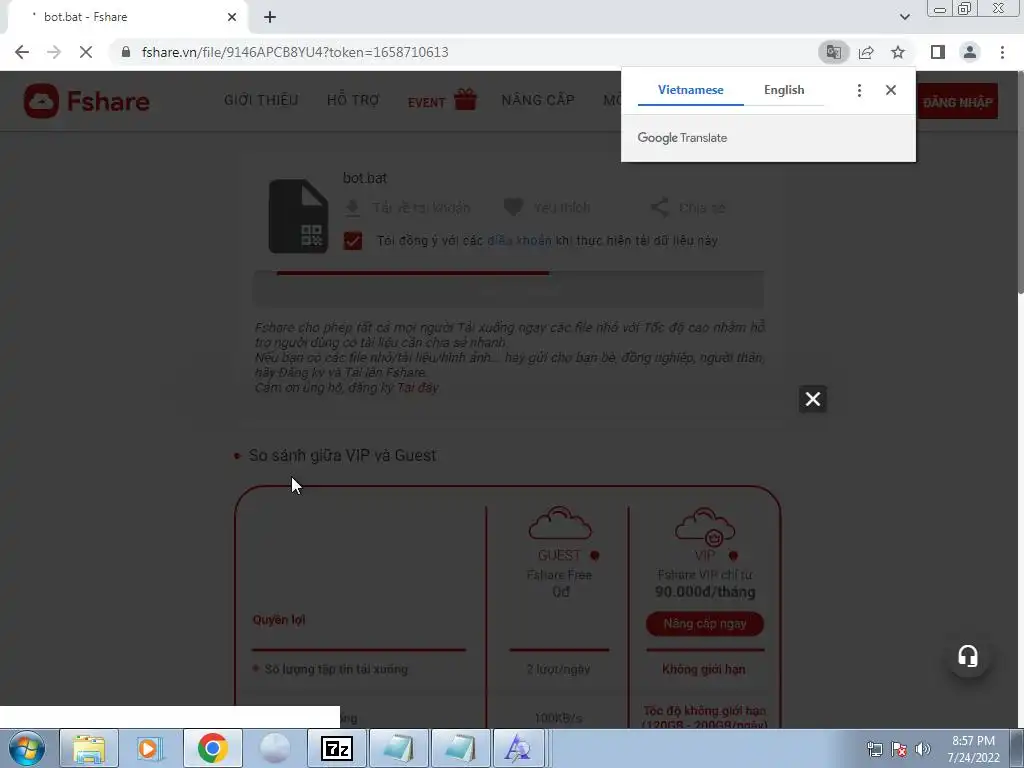Image resolution: width=1024 pixels, height=768 pixels.
Task: Open GIỚI THIỆU menu item
Action: tap(261, 101)
